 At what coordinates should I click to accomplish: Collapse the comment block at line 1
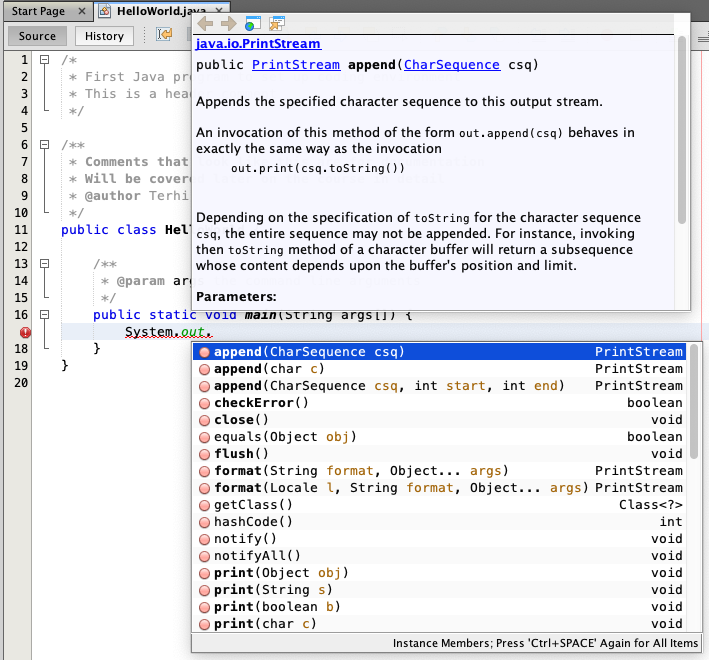44,60
